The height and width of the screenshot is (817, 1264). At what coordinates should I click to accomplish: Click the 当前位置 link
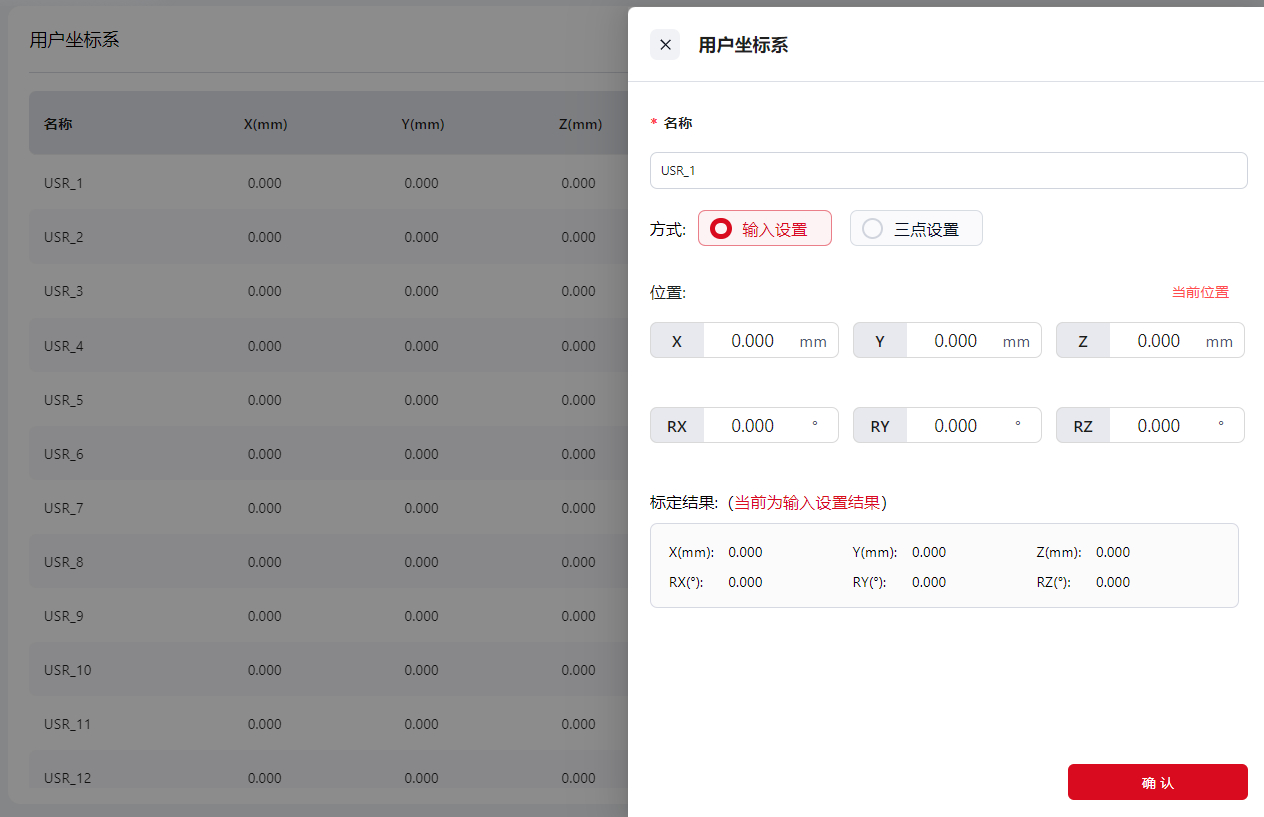coord(1200,292)
